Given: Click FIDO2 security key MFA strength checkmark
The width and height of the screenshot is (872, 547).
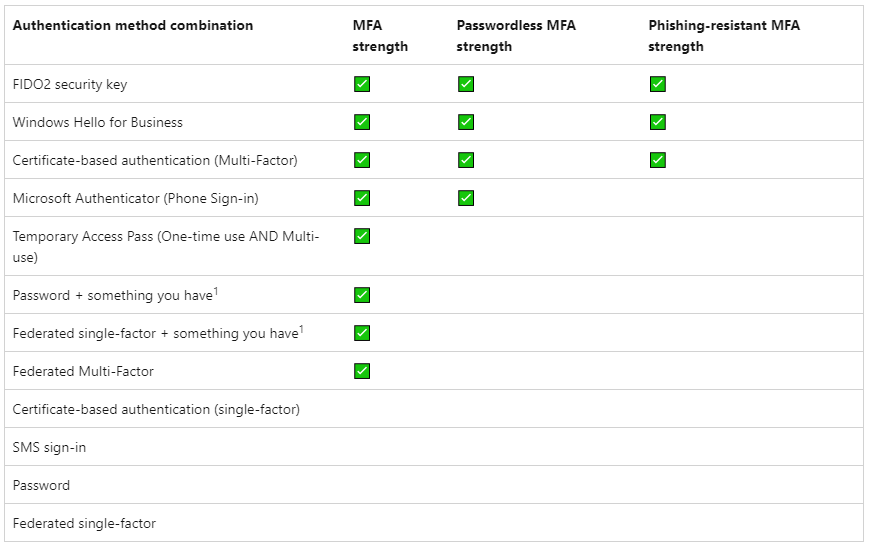Looking at the screenshot, I should click(x=362, y=84).
